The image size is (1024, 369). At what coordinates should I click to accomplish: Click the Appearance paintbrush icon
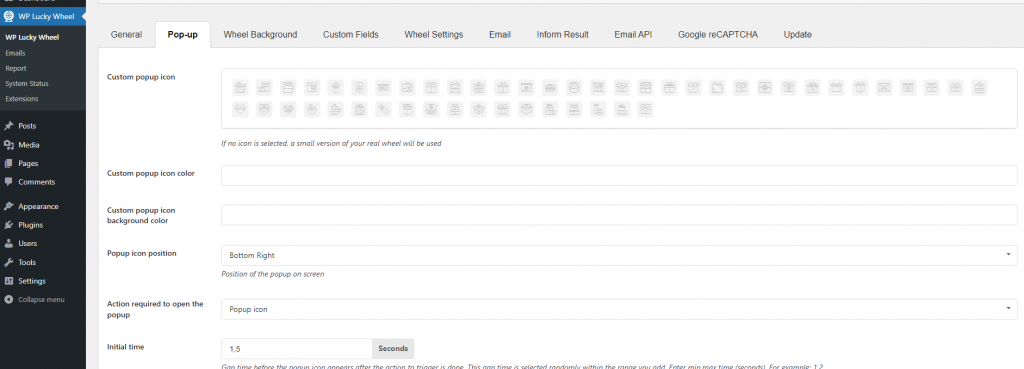click(8, 206)
